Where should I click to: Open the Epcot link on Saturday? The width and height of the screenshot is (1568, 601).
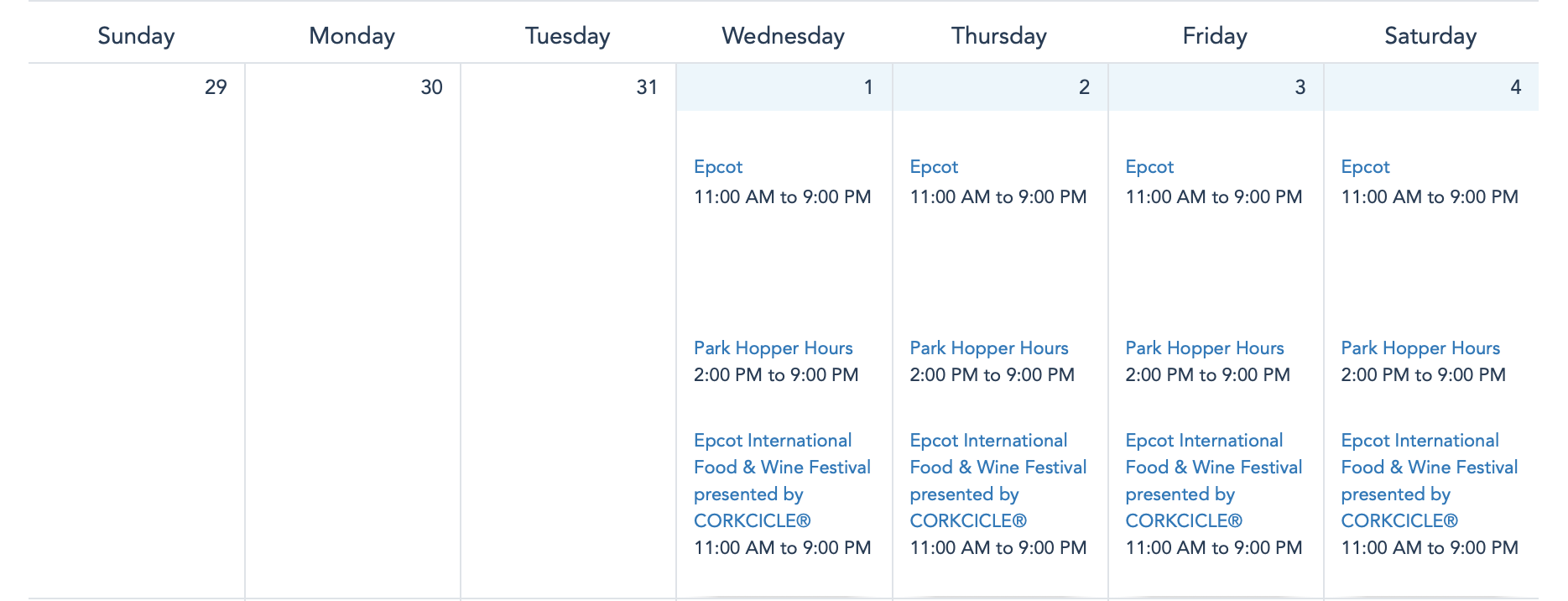[1365, 167]
